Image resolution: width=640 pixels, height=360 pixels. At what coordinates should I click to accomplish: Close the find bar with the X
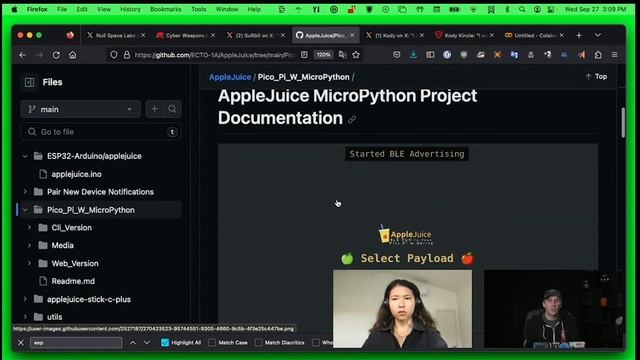coord(20,342)
